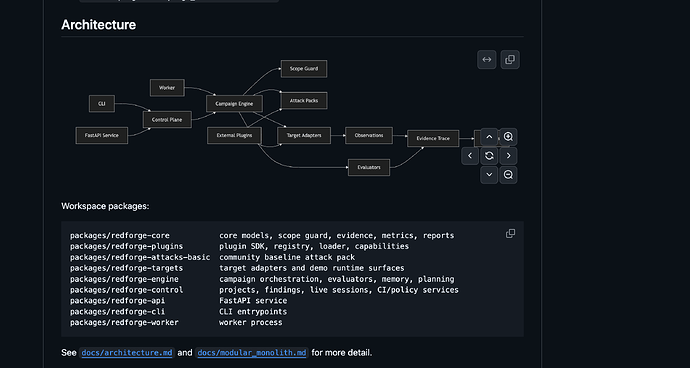Click the 'Workspace packages:' text
This screenshot has width=690, height=368.
tap(105, 206)
